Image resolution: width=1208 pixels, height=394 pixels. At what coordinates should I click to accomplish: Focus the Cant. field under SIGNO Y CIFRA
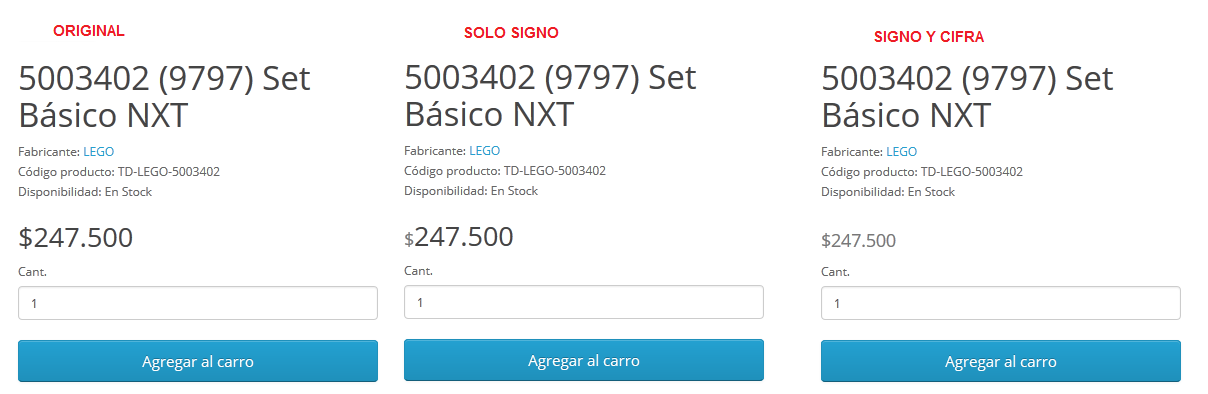[x=1001, y=303]
